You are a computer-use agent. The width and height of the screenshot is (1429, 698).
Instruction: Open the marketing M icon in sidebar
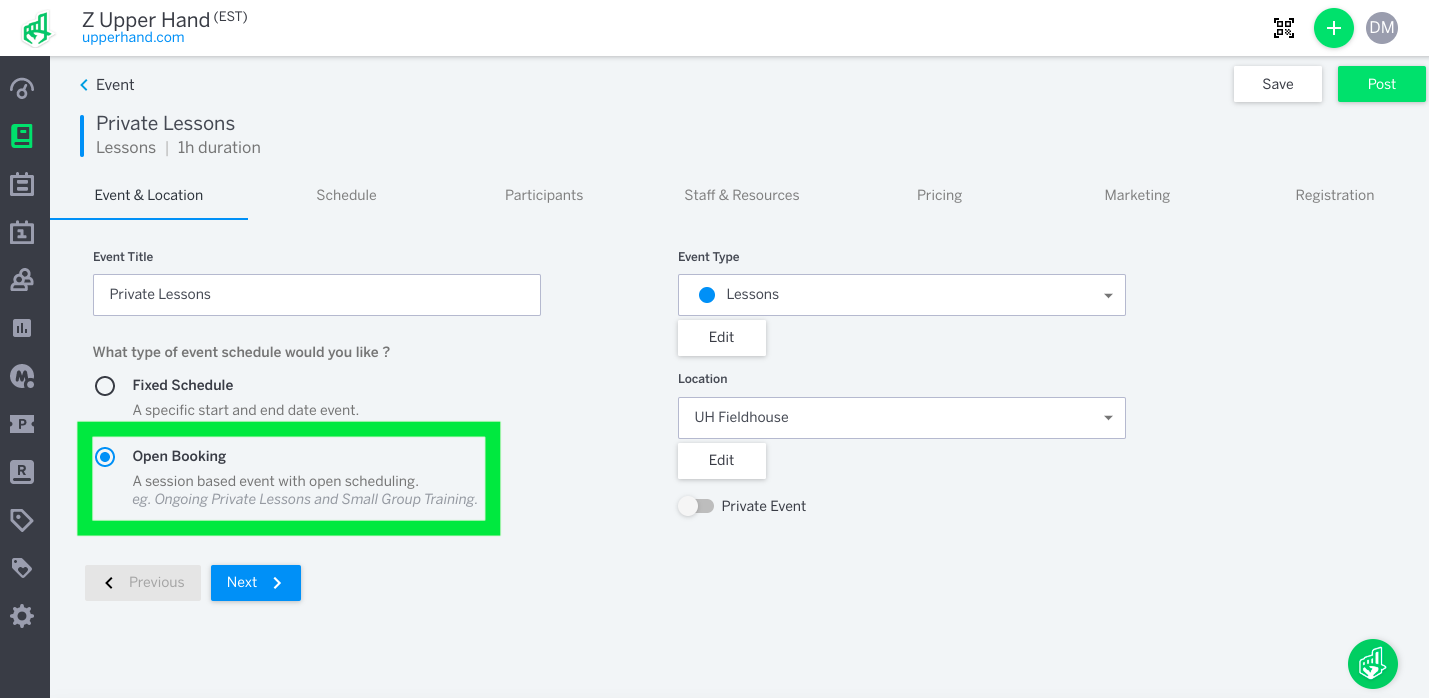(x=22, y=376)
